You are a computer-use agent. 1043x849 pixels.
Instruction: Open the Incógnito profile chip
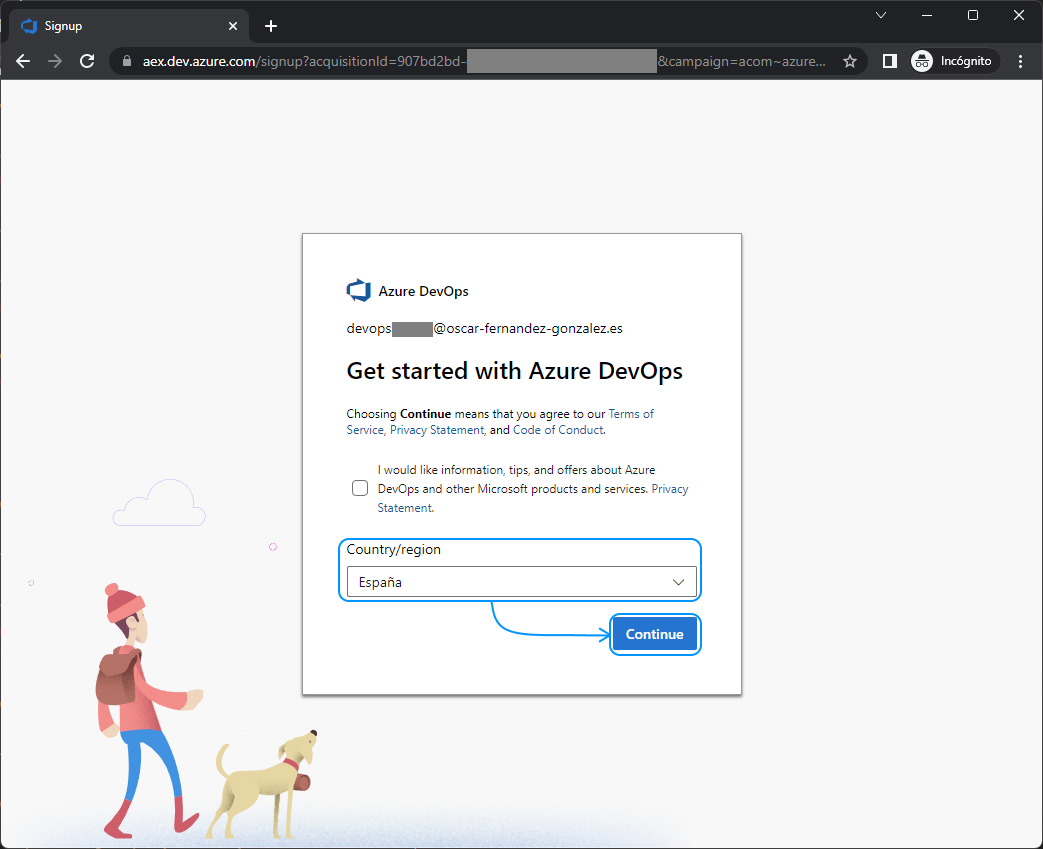(x=955, y=61)
